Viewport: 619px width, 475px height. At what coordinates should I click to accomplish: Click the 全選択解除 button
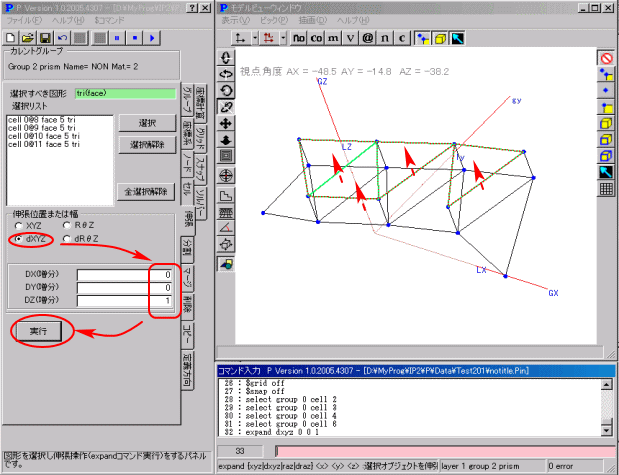pos(146,192)
